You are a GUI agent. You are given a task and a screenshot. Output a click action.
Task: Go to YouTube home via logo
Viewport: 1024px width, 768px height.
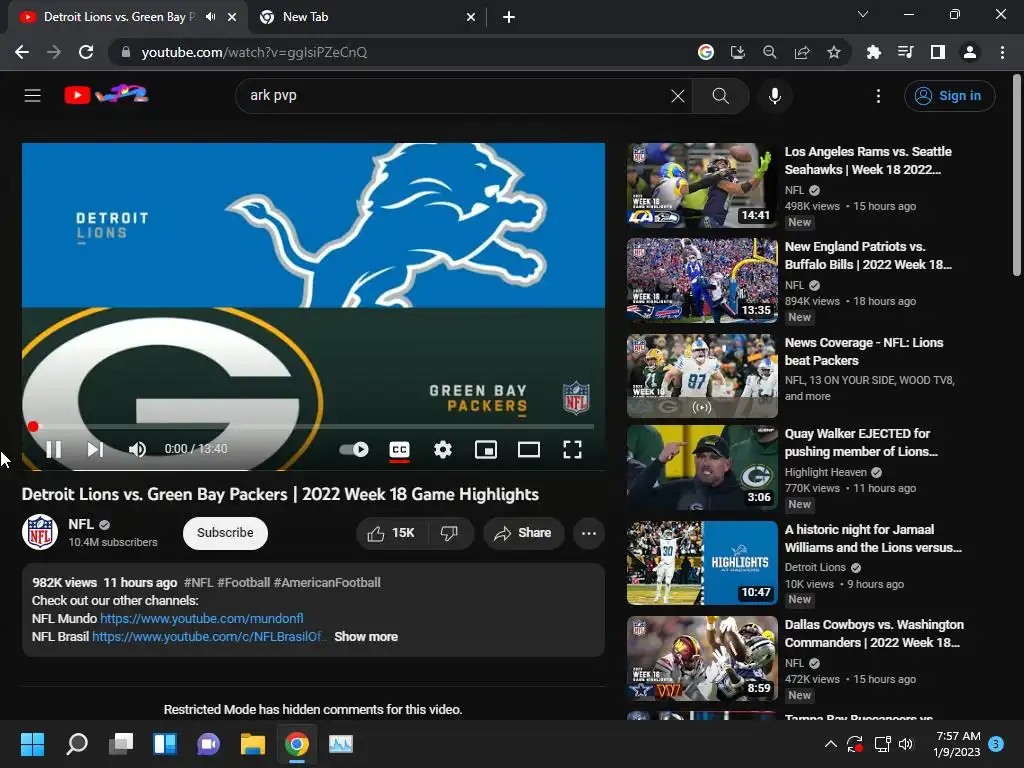point(106,95)
